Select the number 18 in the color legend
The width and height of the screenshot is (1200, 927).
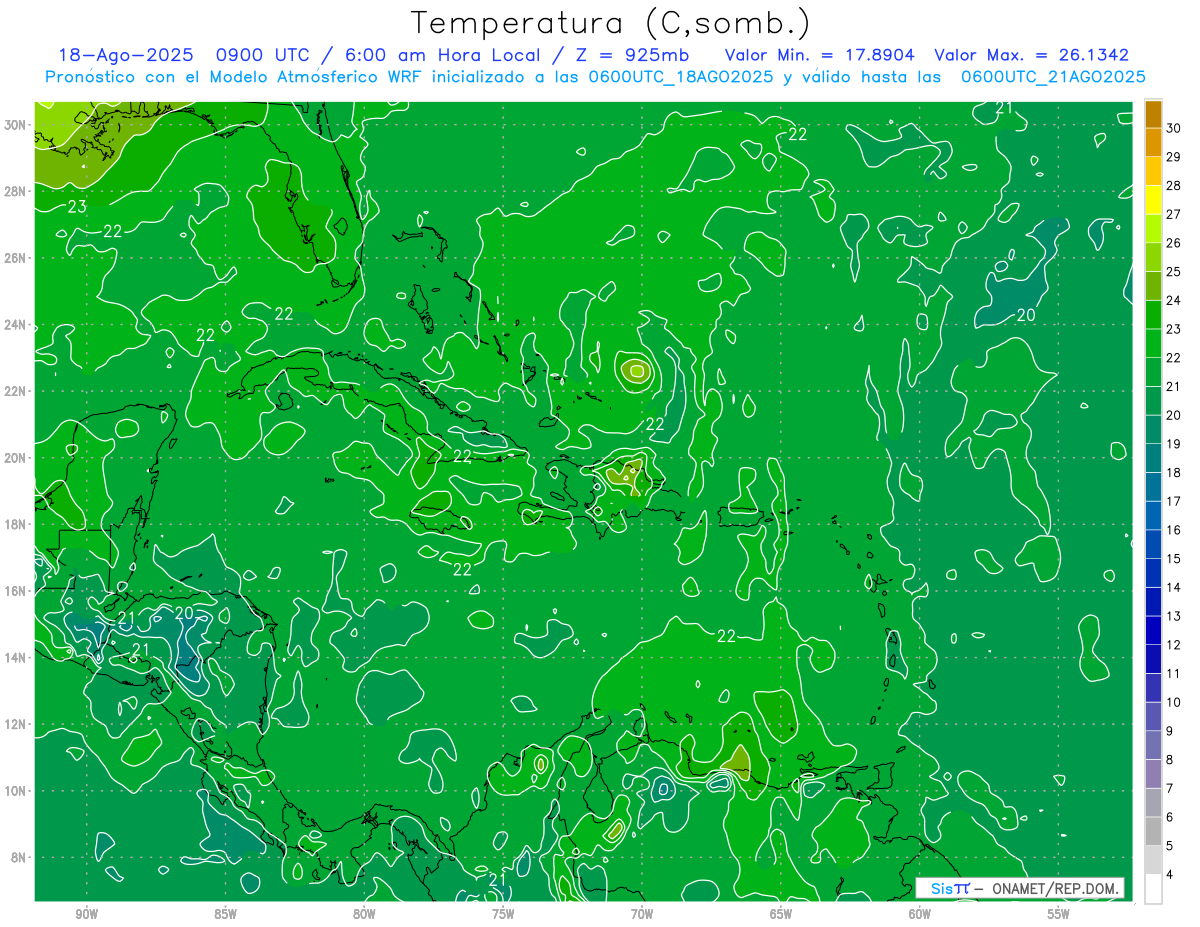[x=1174, y=472]
